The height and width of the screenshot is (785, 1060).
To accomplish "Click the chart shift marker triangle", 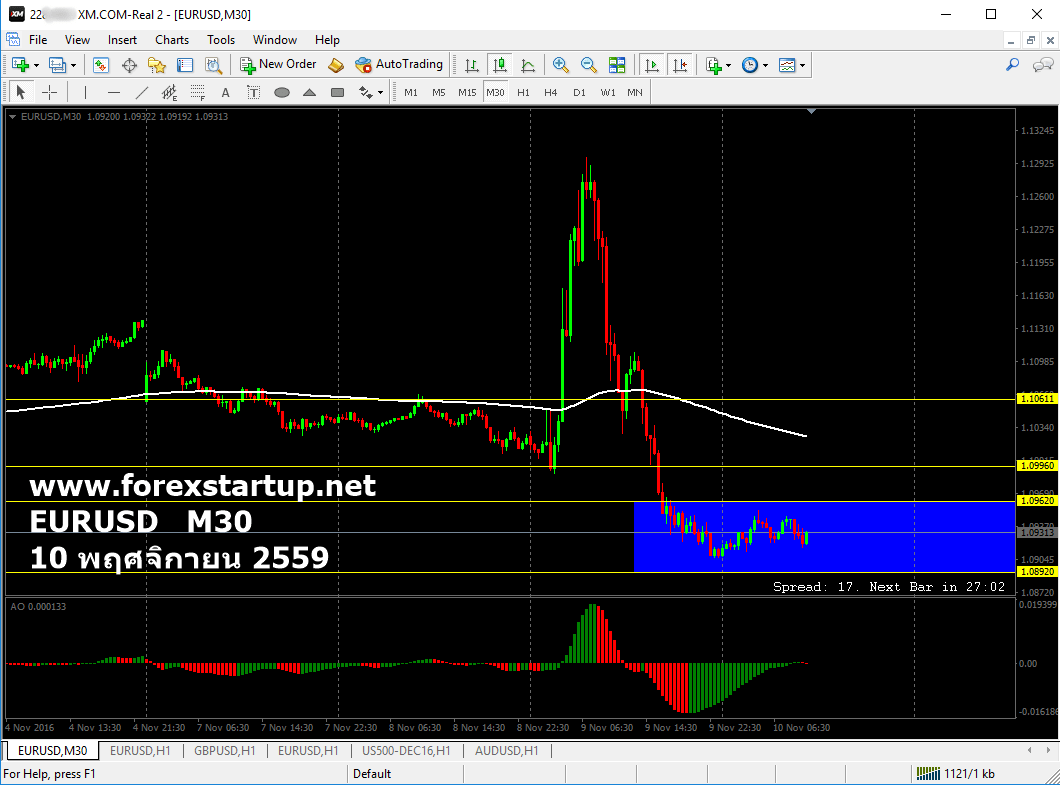I will 811,111.
